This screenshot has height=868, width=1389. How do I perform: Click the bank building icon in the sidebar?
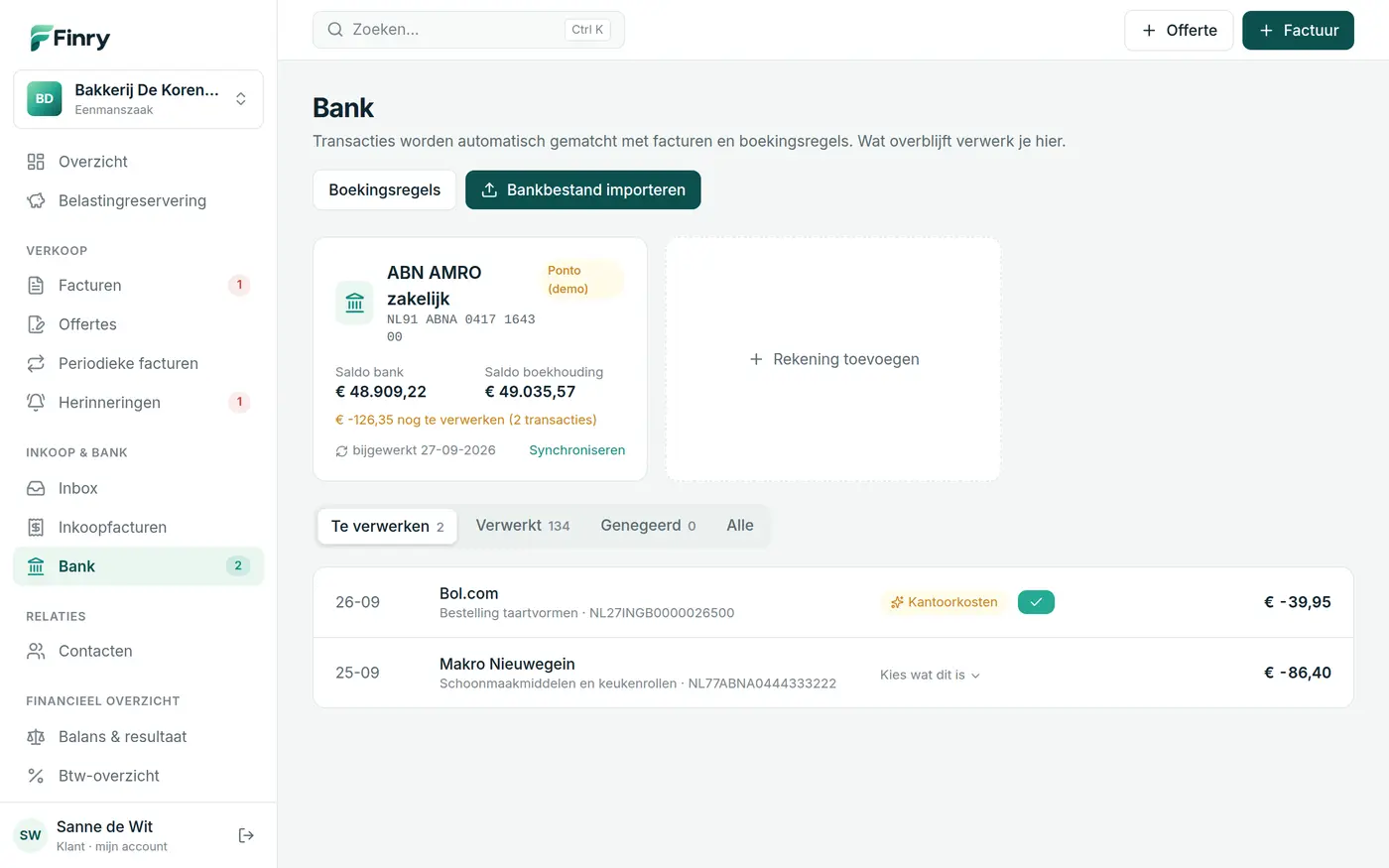pyautogui.click(x=36, y=566)
